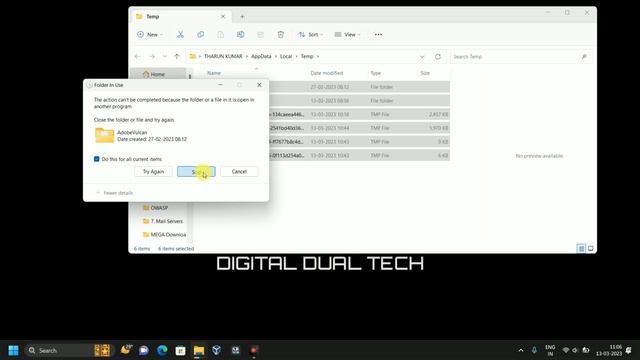Click the Search Temp field
Viewport: 640px width, 360px height.
[521, 57]
